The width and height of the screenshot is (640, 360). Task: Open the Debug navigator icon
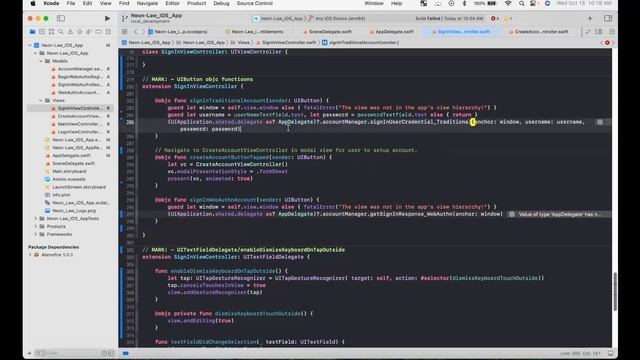pos(89,31)
